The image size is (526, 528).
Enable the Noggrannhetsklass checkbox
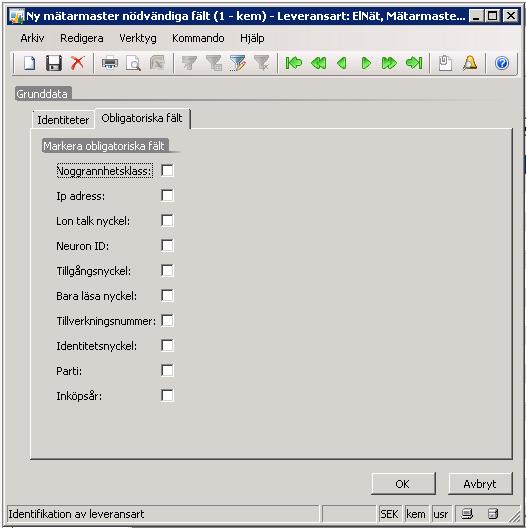point(167,170)
